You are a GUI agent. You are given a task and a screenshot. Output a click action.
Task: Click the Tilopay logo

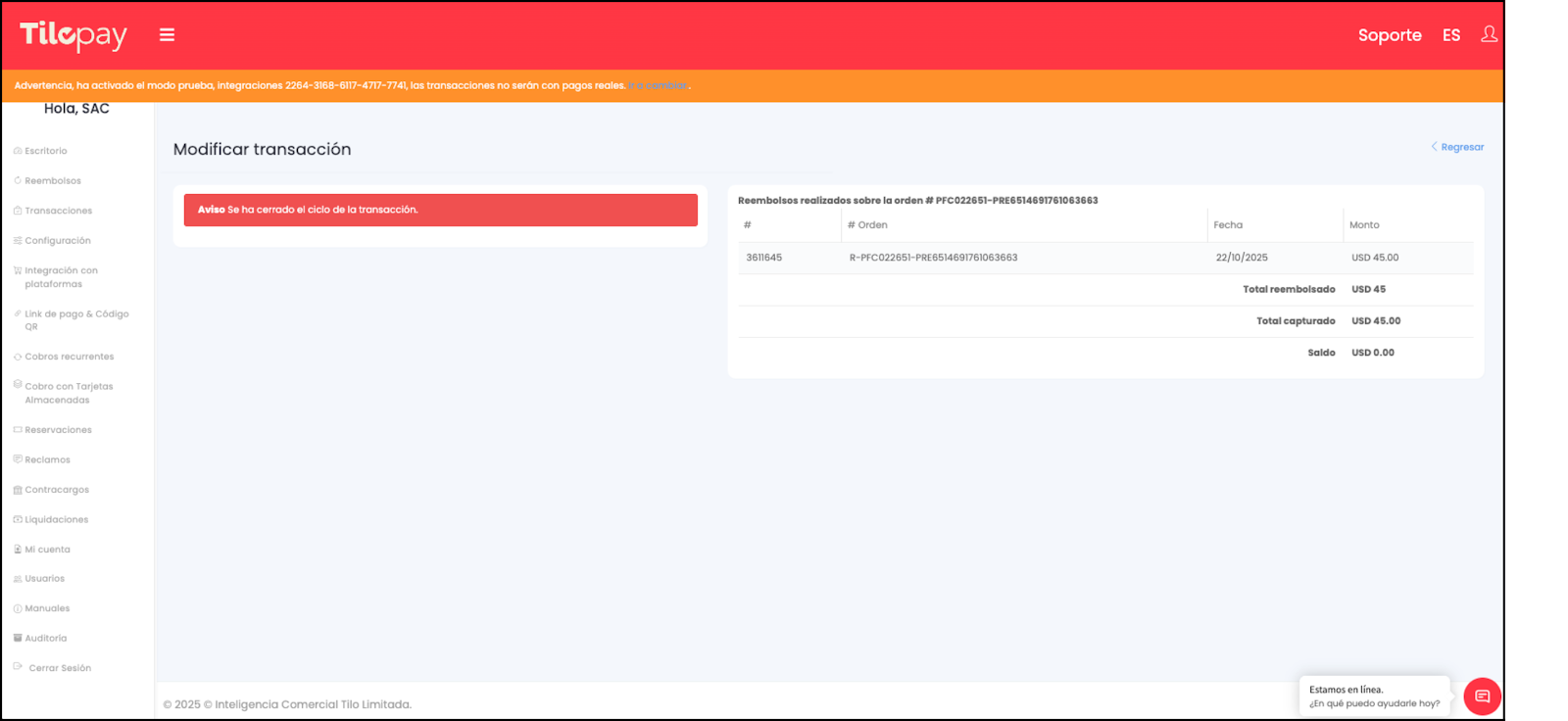pyautogui.click(x=73, y=35)
